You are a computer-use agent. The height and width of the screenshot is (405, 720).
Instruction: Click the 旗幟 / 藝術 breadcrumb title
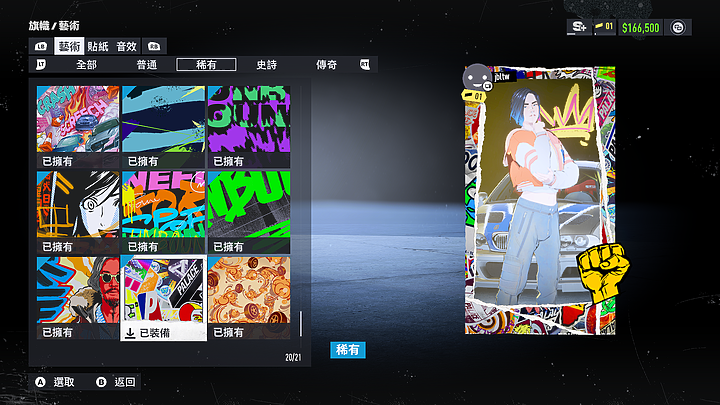pos(54,26)
